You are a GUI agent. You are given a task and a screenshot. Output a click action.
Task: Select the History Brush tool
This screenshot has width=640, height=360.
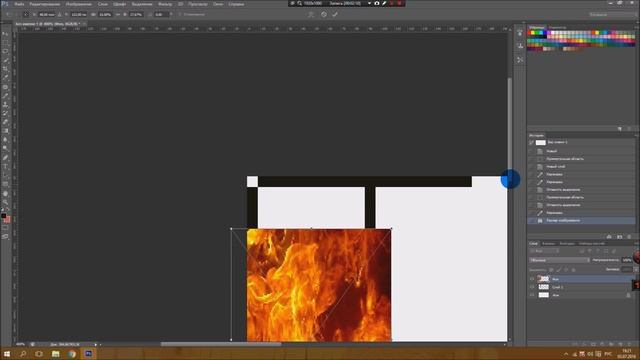coord(5,113)
